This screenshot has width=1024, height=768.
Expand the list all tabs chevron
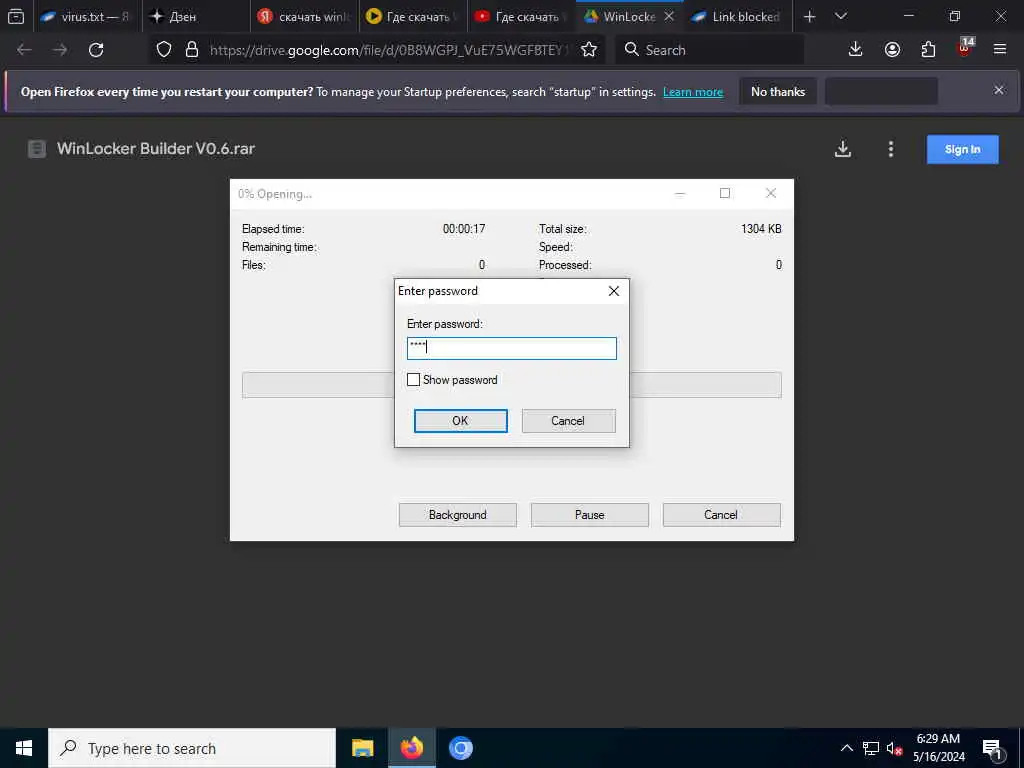[x=841, y=16]
